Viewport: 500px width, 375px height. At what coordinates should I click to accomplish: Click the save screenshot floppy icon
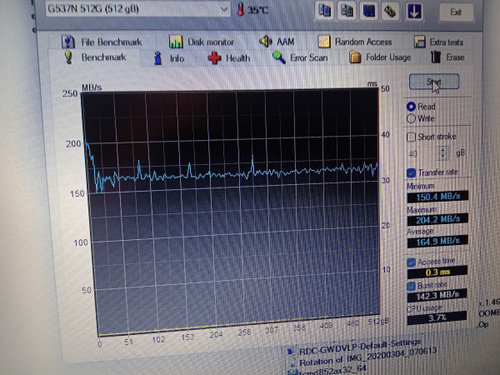(x=369, y=11)
